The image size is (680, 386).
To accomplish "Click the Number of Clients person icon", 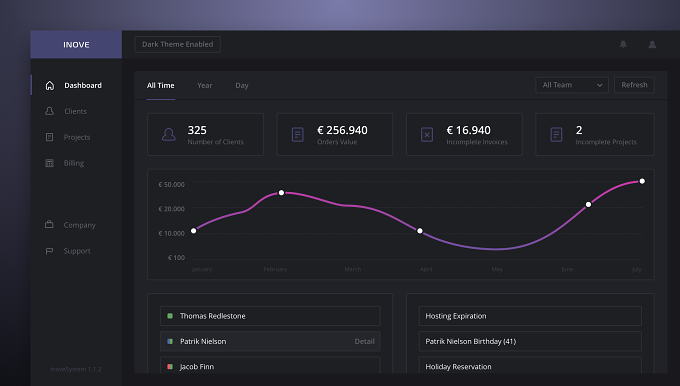I will [169, 134].
